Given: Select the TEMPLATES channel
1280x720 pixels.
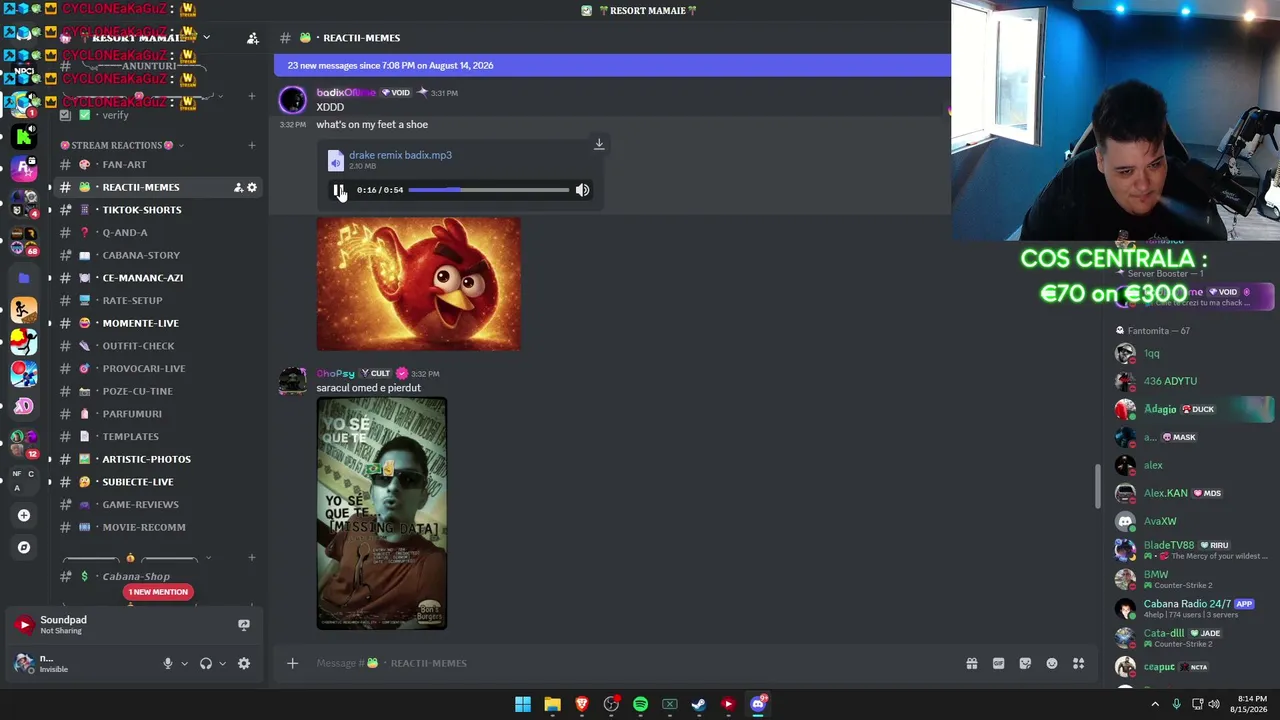Looking at the screenshot, I should 131,436.
